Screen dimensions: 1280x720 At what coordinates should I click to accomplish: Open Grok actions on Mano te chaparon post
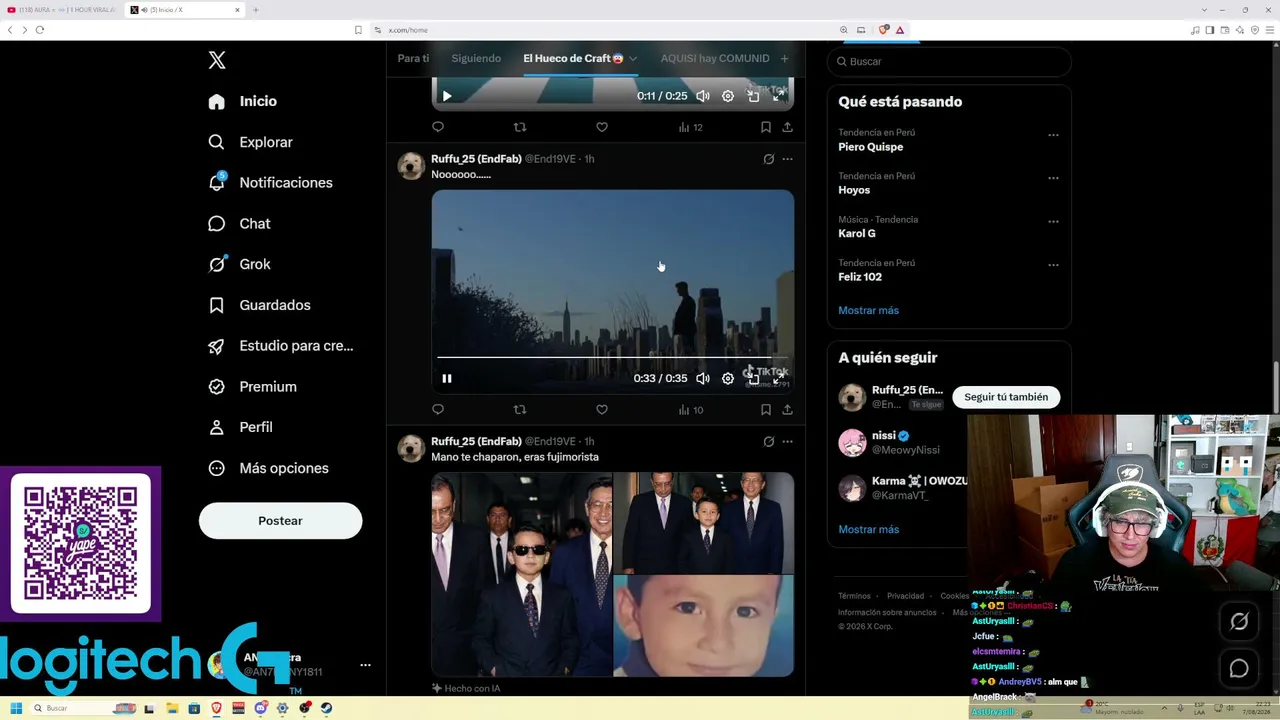[x=768, y=441]
